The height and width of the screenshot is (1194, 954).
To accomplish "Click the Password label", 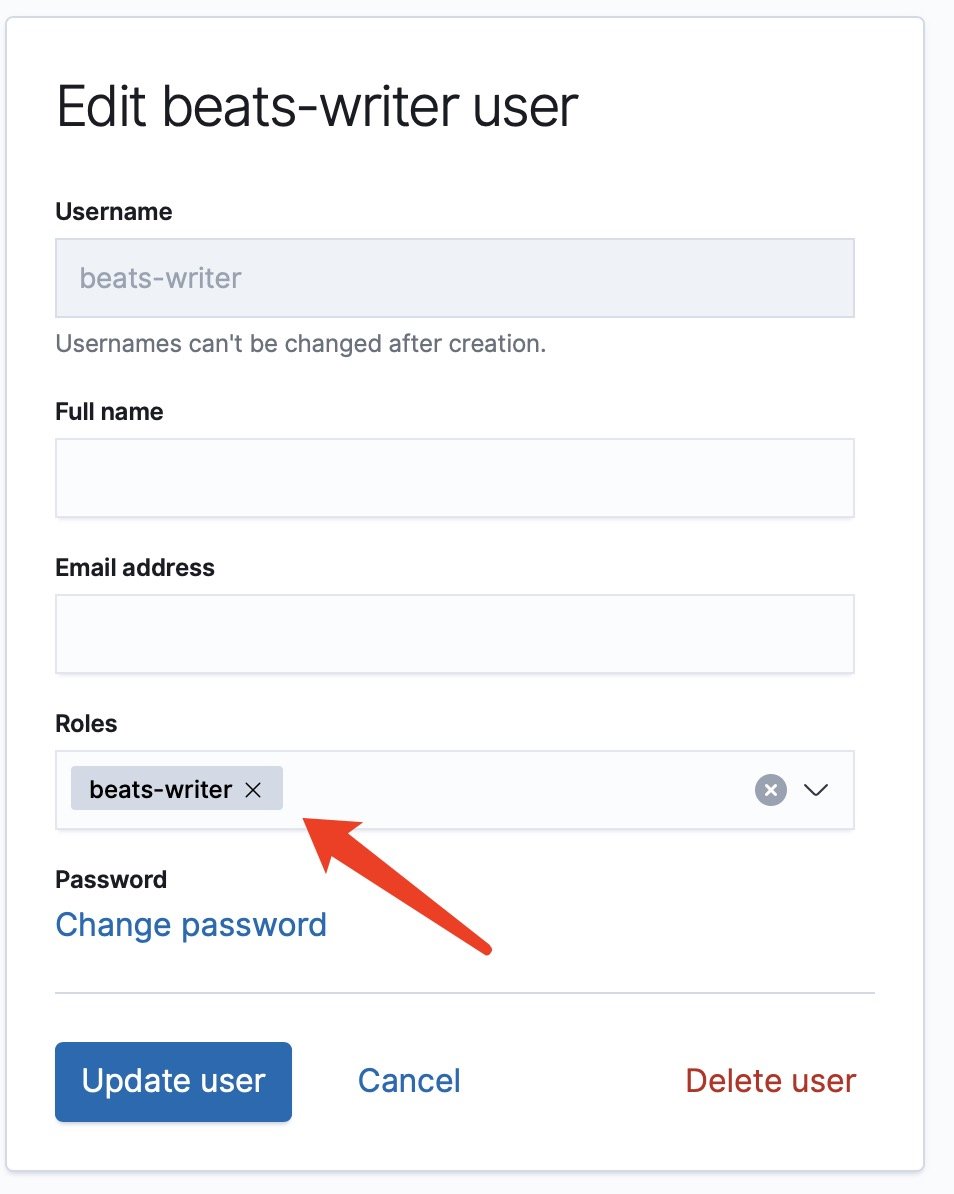I will (x=111, y=880).
